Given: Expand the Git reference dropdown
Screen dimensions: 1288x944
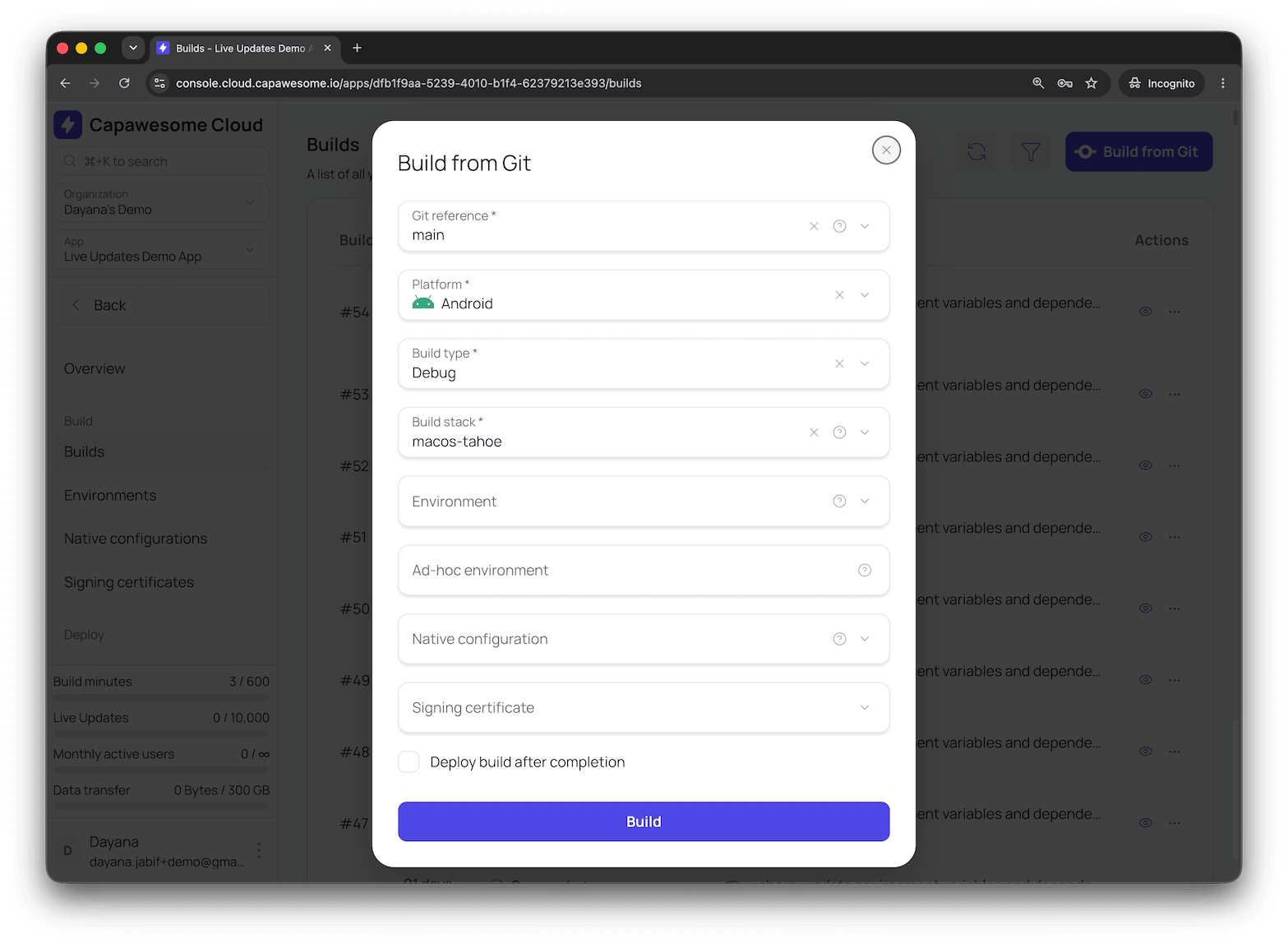Looking at the screenshot, I should coord(865,226).
